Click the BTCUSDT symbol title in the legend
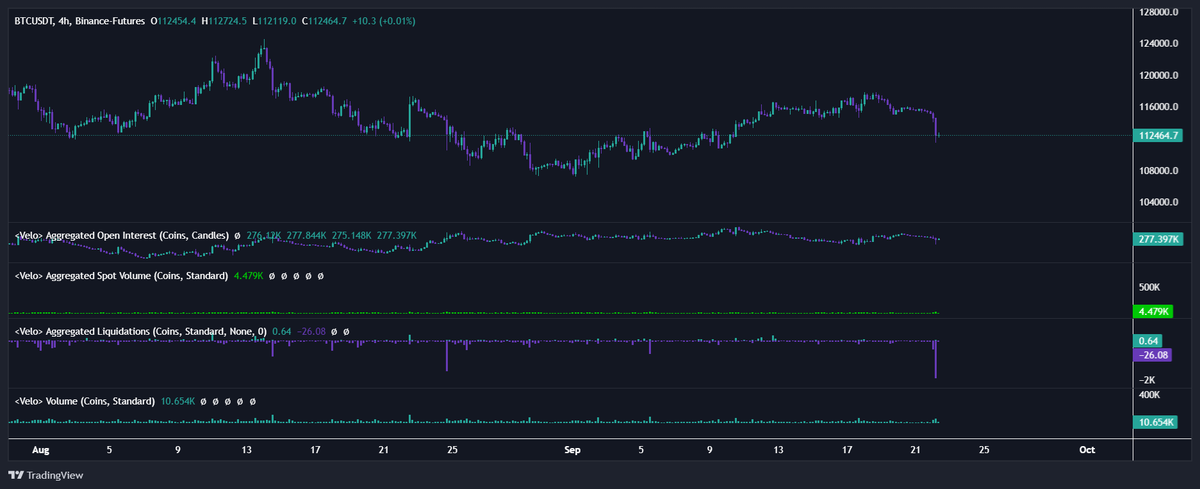1200x489 pixels. tap(78, 21)
